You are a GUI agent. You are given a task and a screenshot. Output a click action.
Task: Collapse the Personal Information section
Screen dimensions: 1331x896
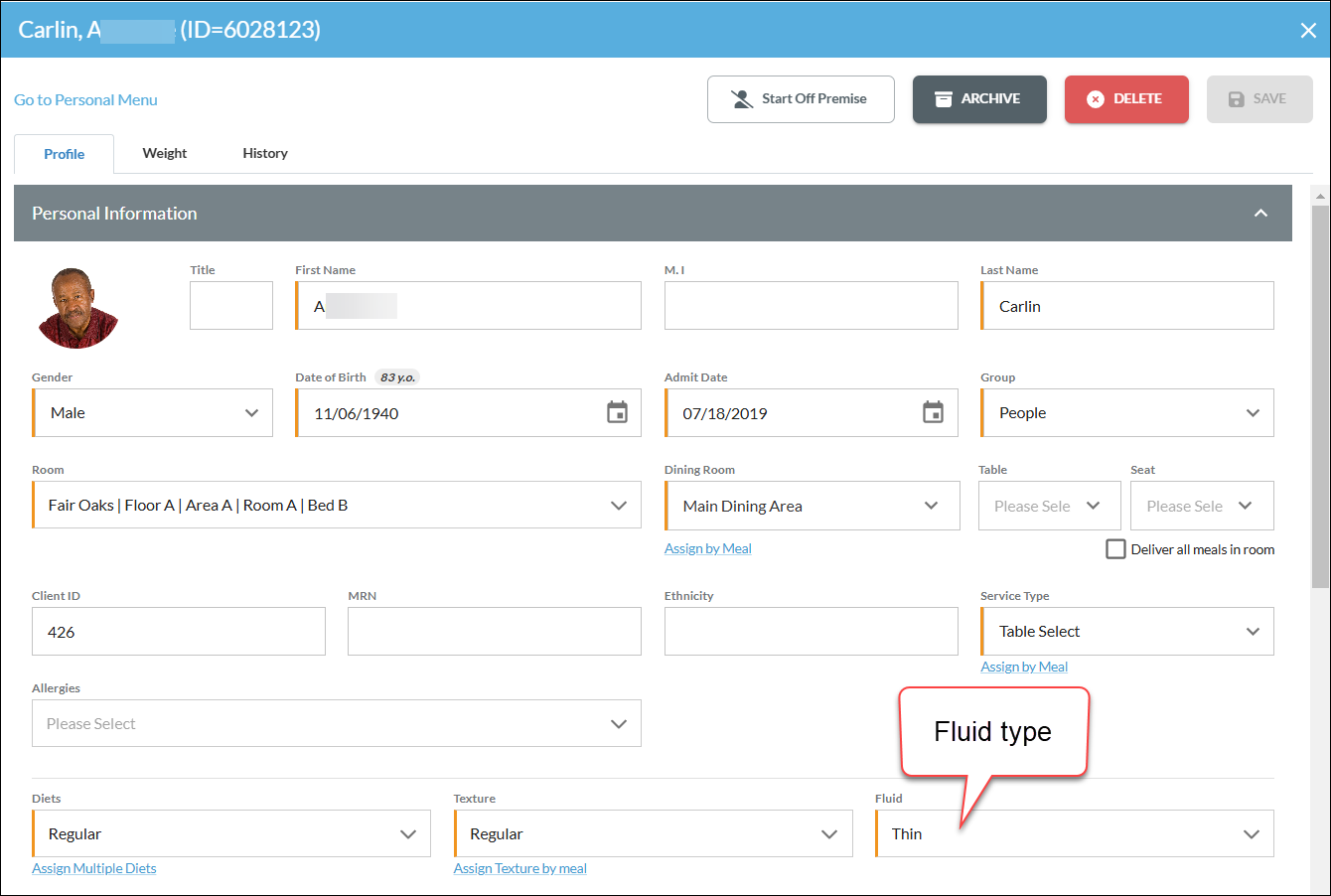(x=1260, y=213)
